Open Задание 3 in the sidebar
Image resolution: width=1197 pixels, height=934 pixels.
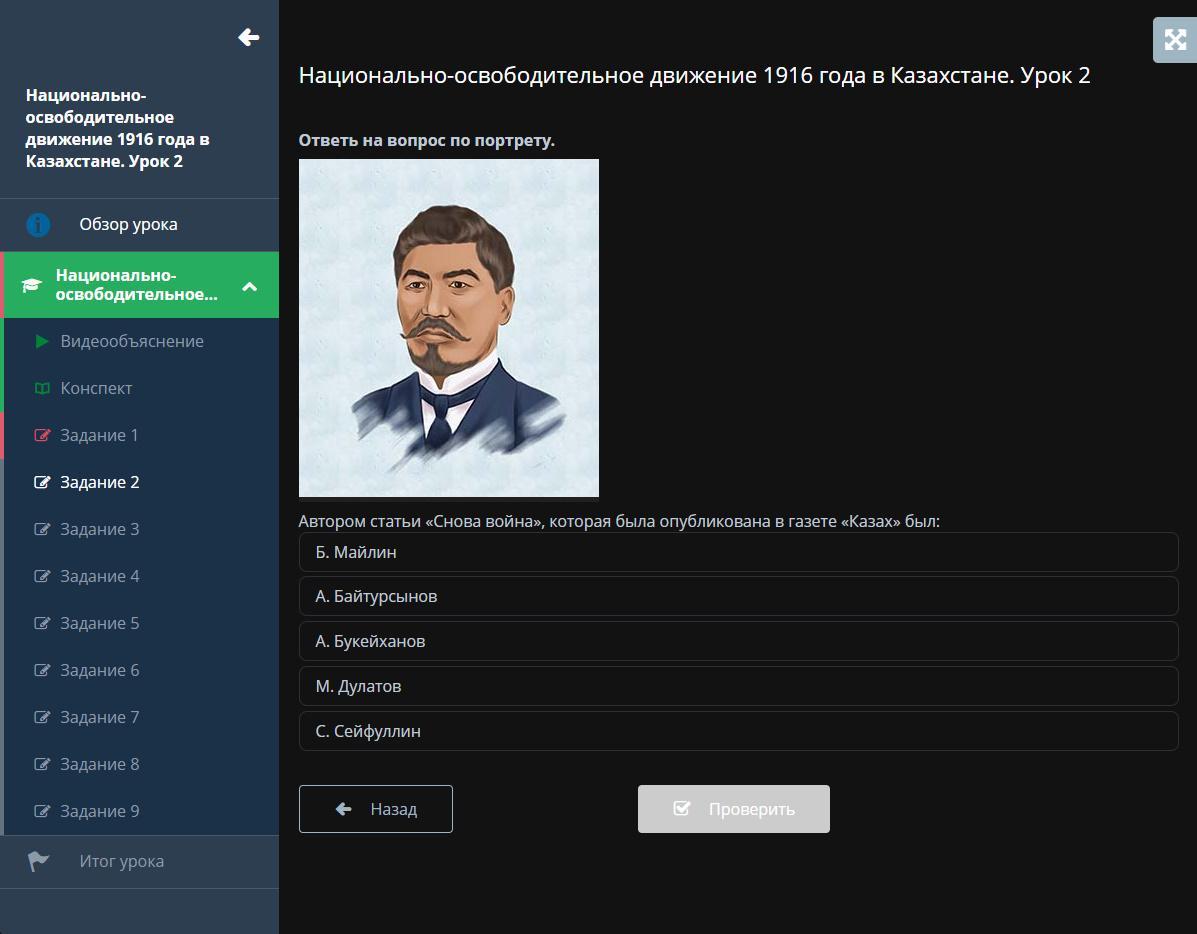pos(99,530)
